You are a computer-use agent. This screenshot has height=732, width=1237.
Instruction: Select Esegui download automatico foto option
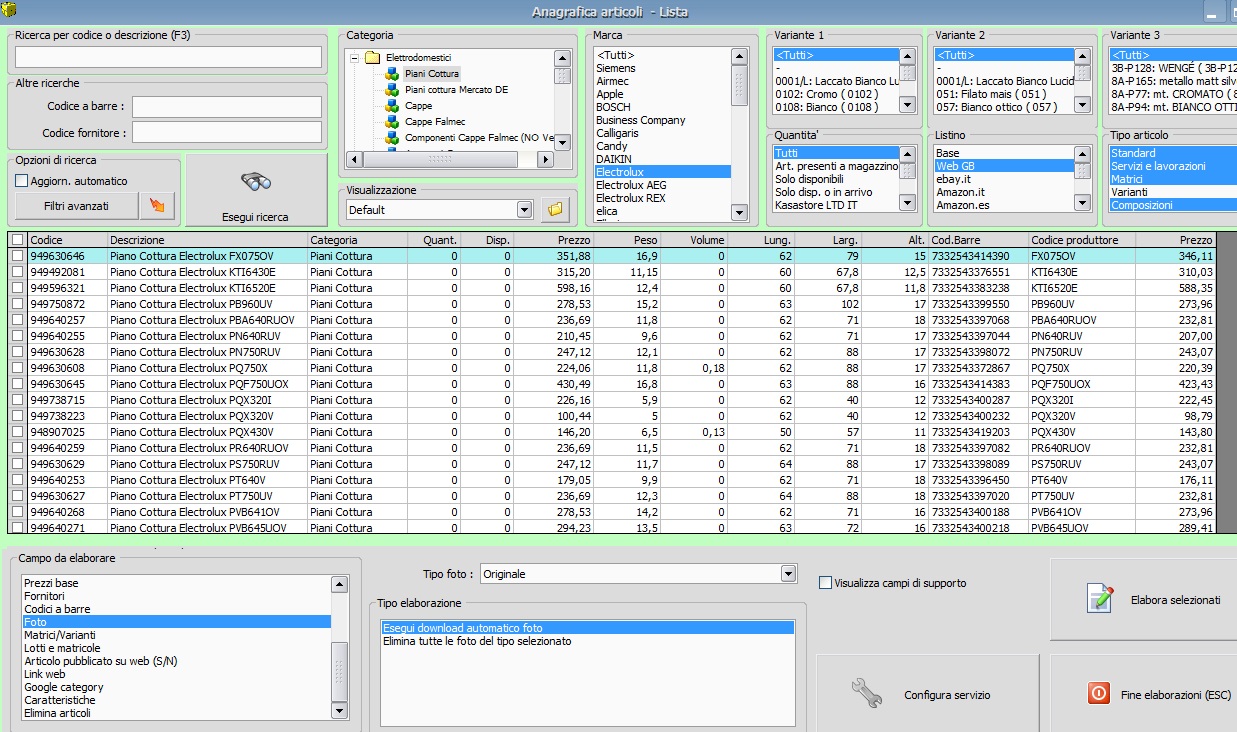pyautogui.click(x=463, y=628)
